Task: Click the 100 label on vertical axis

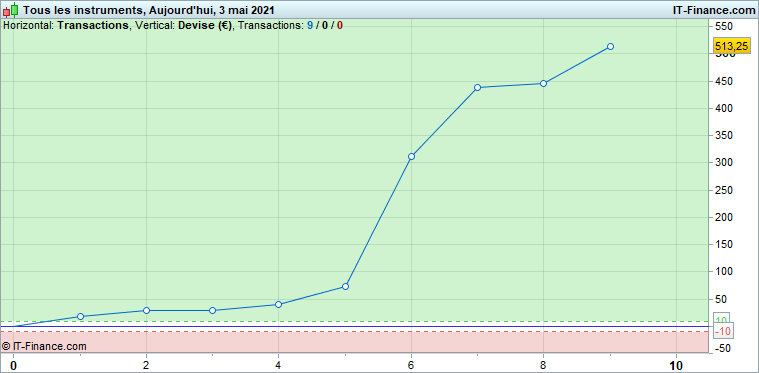Action: 724,272
